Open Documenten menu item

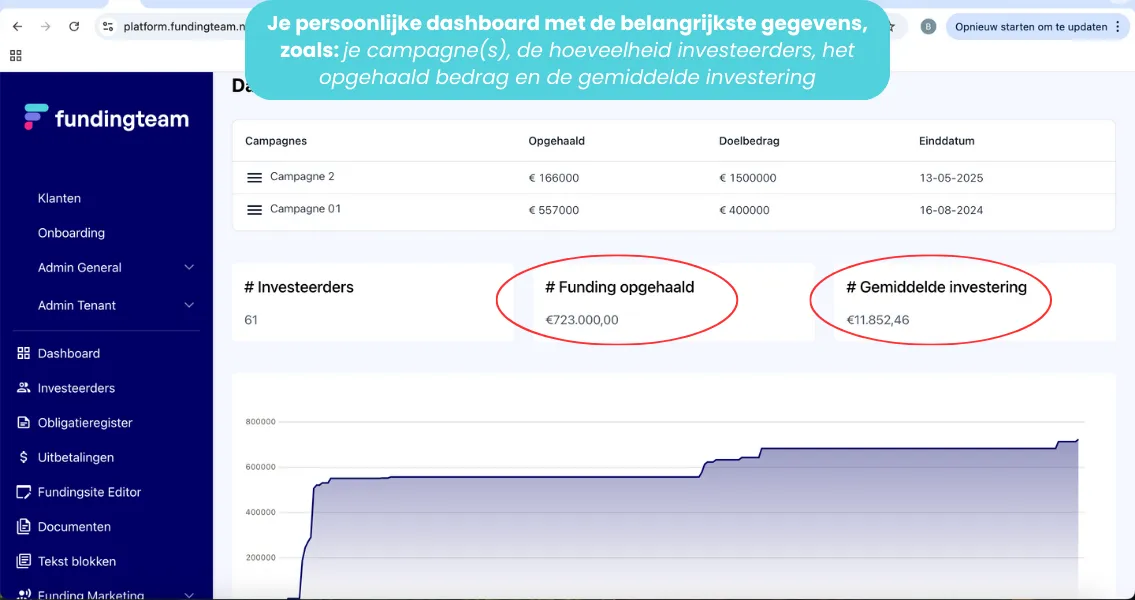click(75, 527)
